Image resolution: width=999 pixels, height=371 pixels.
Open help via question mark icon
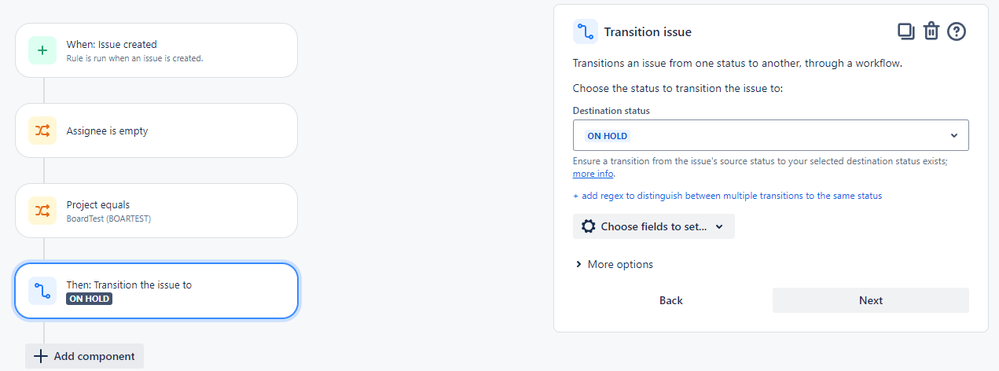(956, 31)
